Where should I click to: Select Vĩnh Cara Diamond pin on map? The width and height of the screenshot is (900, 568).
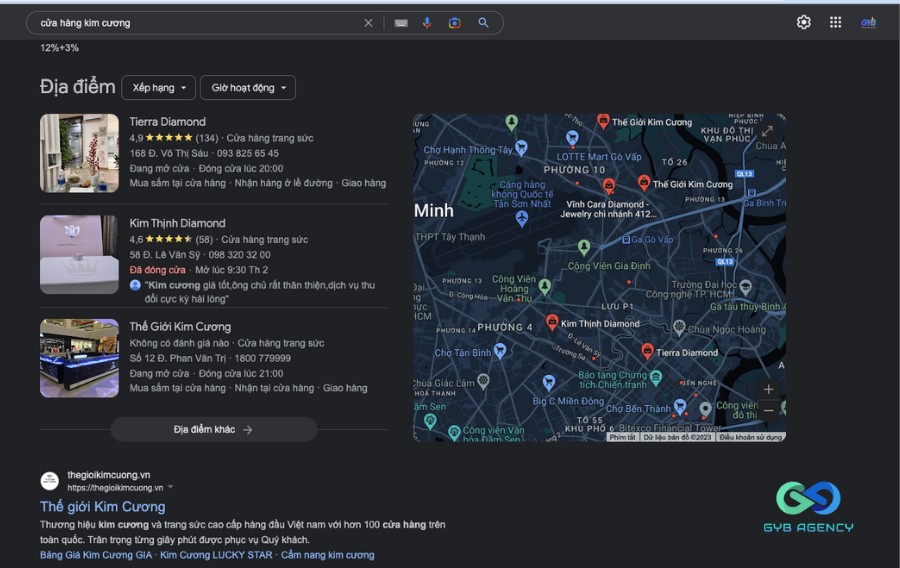pos(608,185)
